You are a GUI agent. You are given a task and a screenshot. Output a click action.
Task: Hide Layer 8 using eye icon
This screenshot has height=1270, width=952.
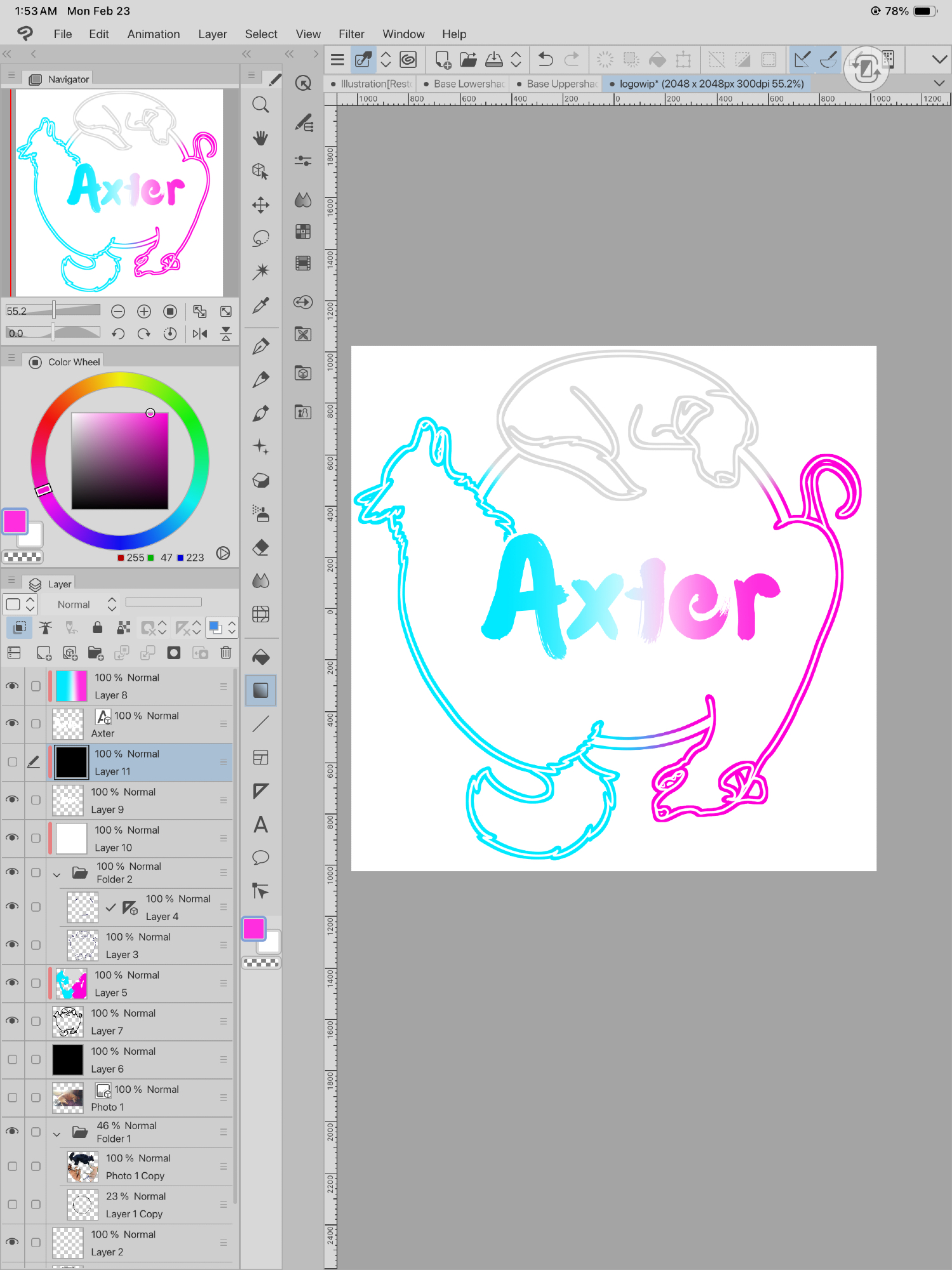(12, 686)
